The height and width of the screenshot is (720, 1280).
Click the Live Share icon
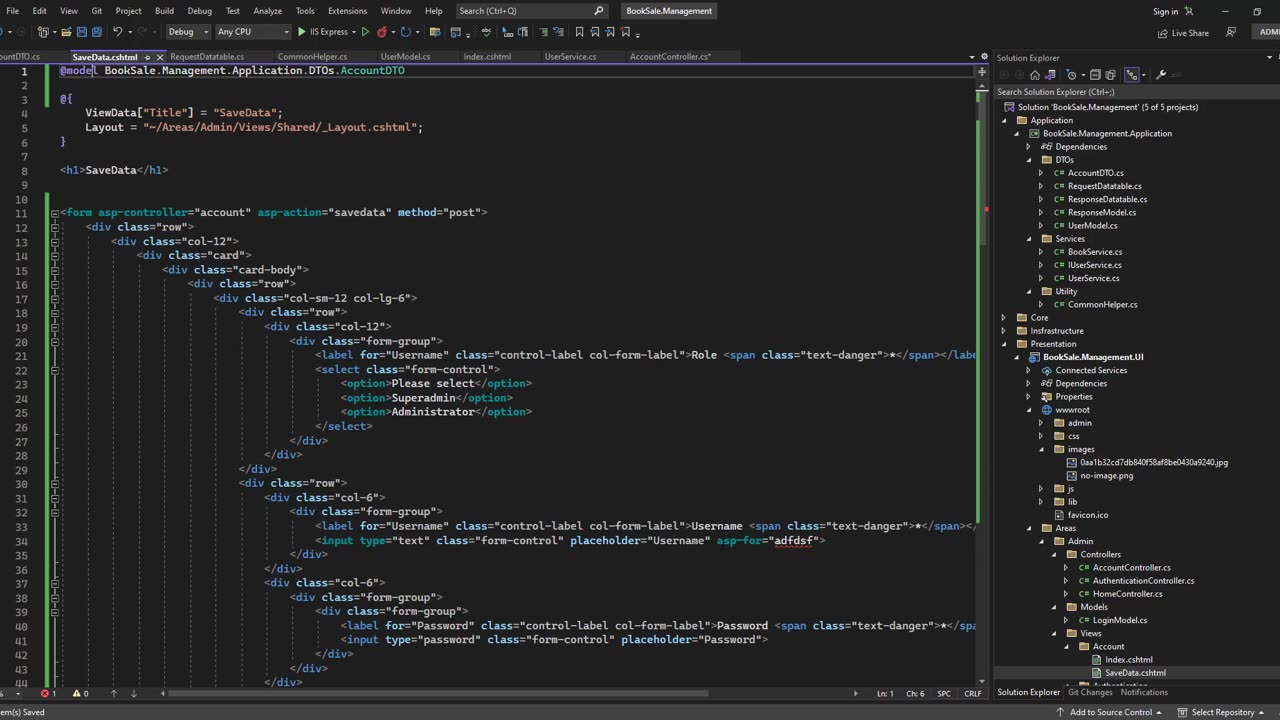[x=1163, y=33]
